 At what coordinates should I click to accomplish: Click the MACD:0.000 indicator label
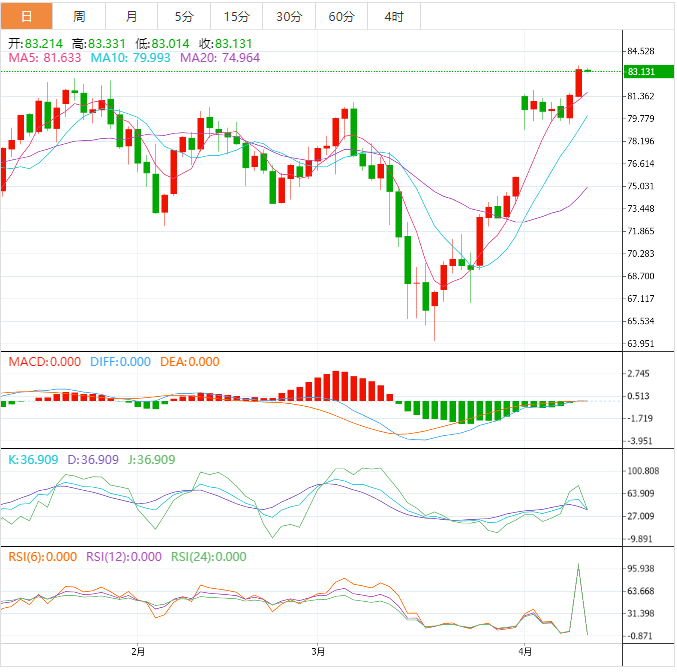tap(42, 362)
